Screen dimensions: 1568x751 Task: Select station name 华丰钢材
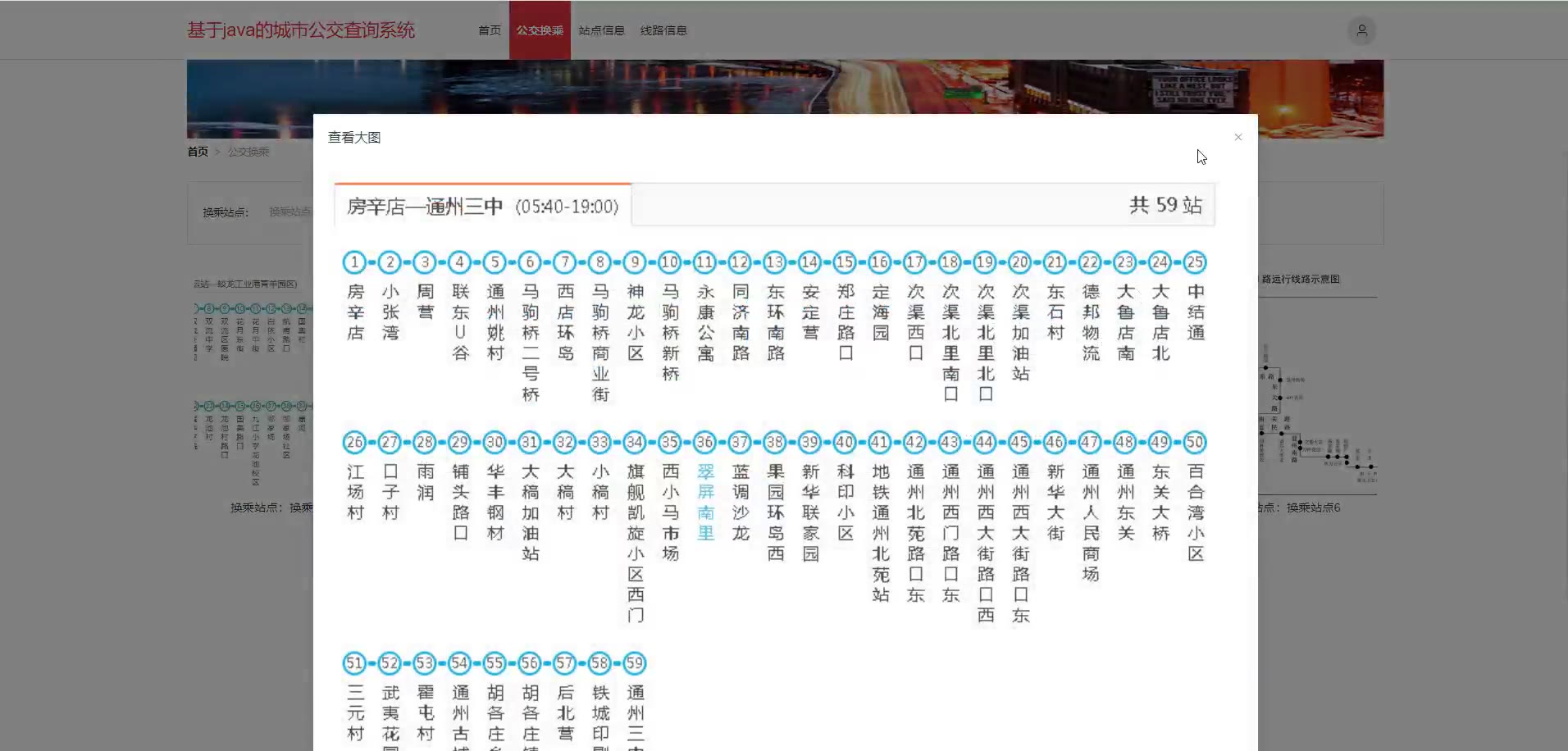coord(495,503)
